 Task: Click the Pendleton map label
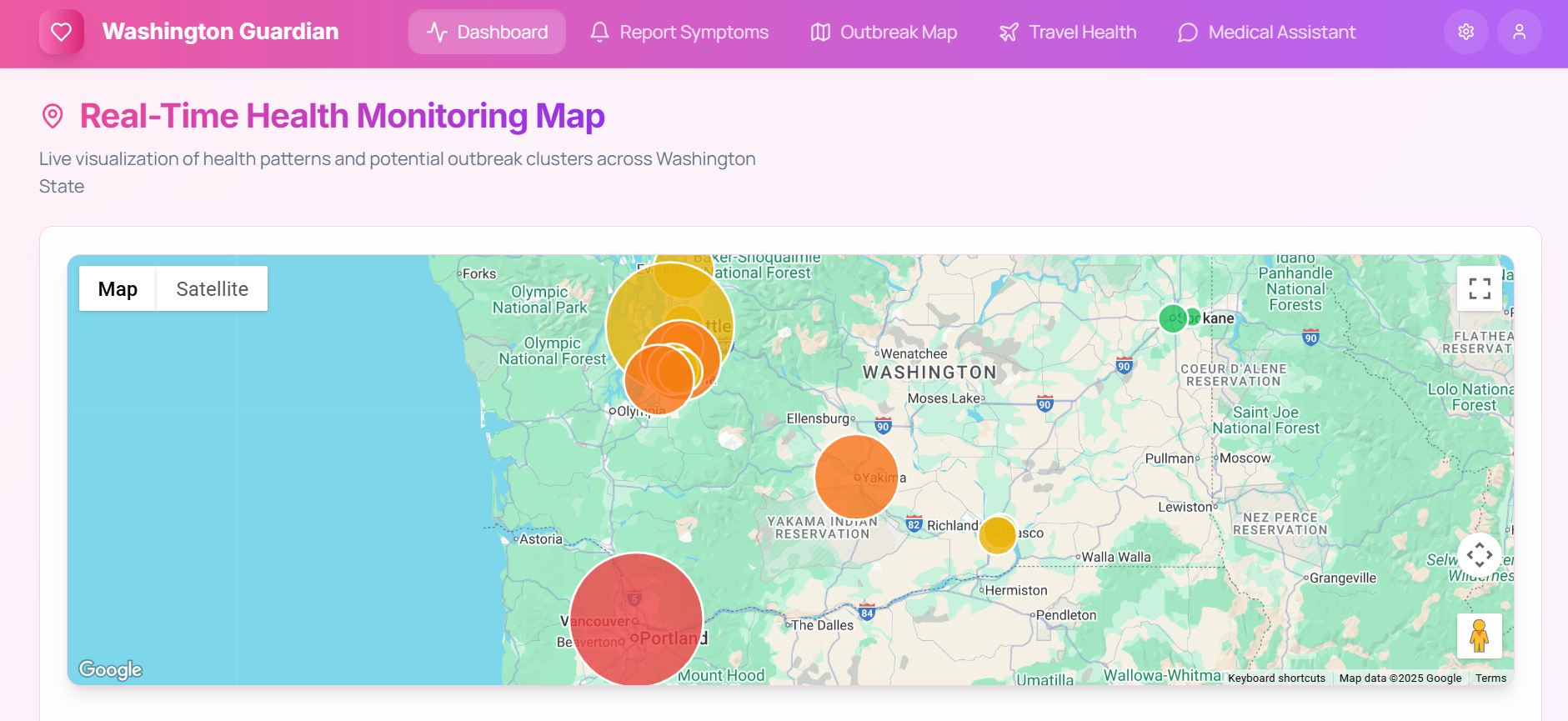point(1066,615)
